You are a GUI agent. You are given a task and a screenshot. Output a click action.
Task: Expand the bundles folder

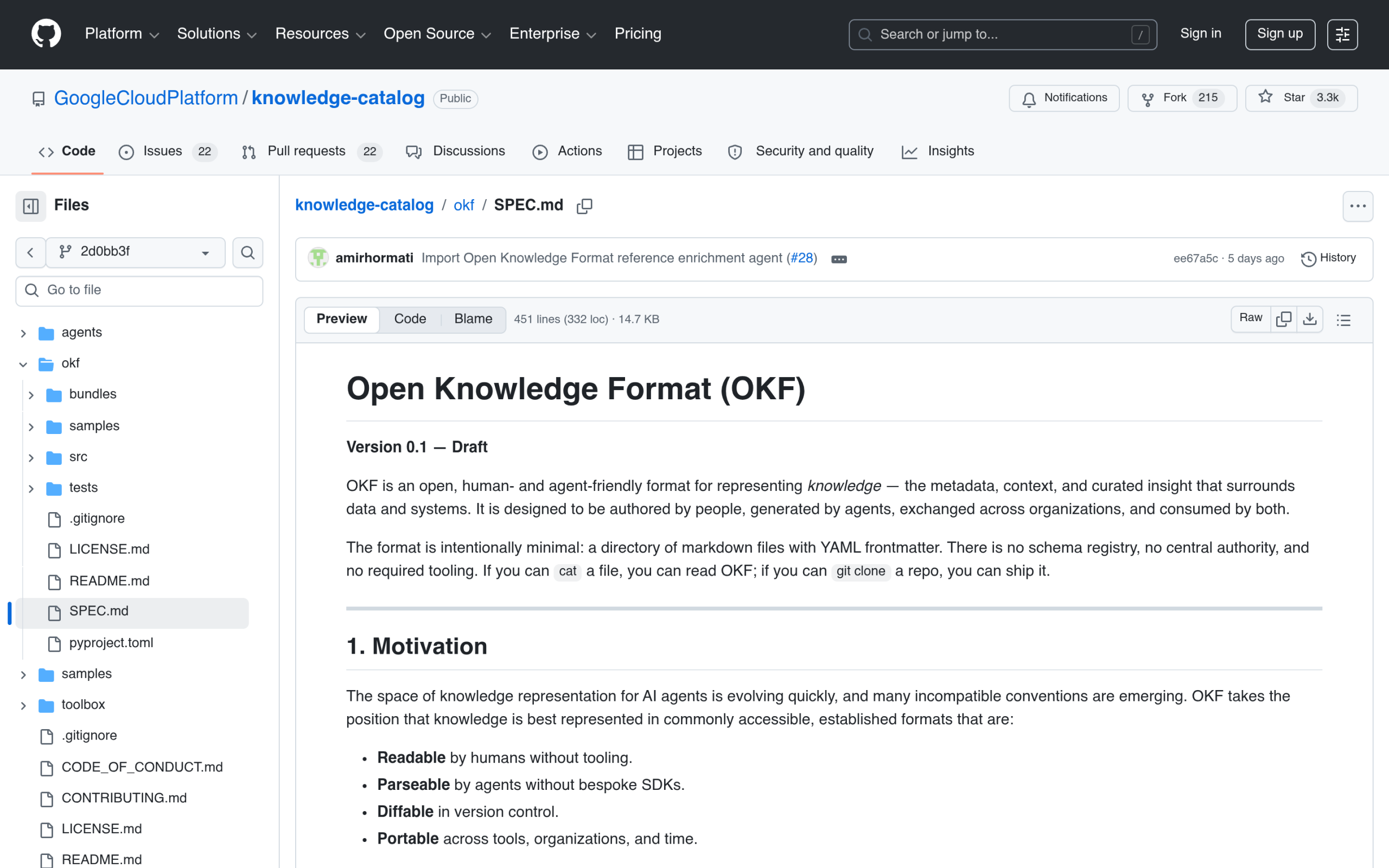pos(31,395)
